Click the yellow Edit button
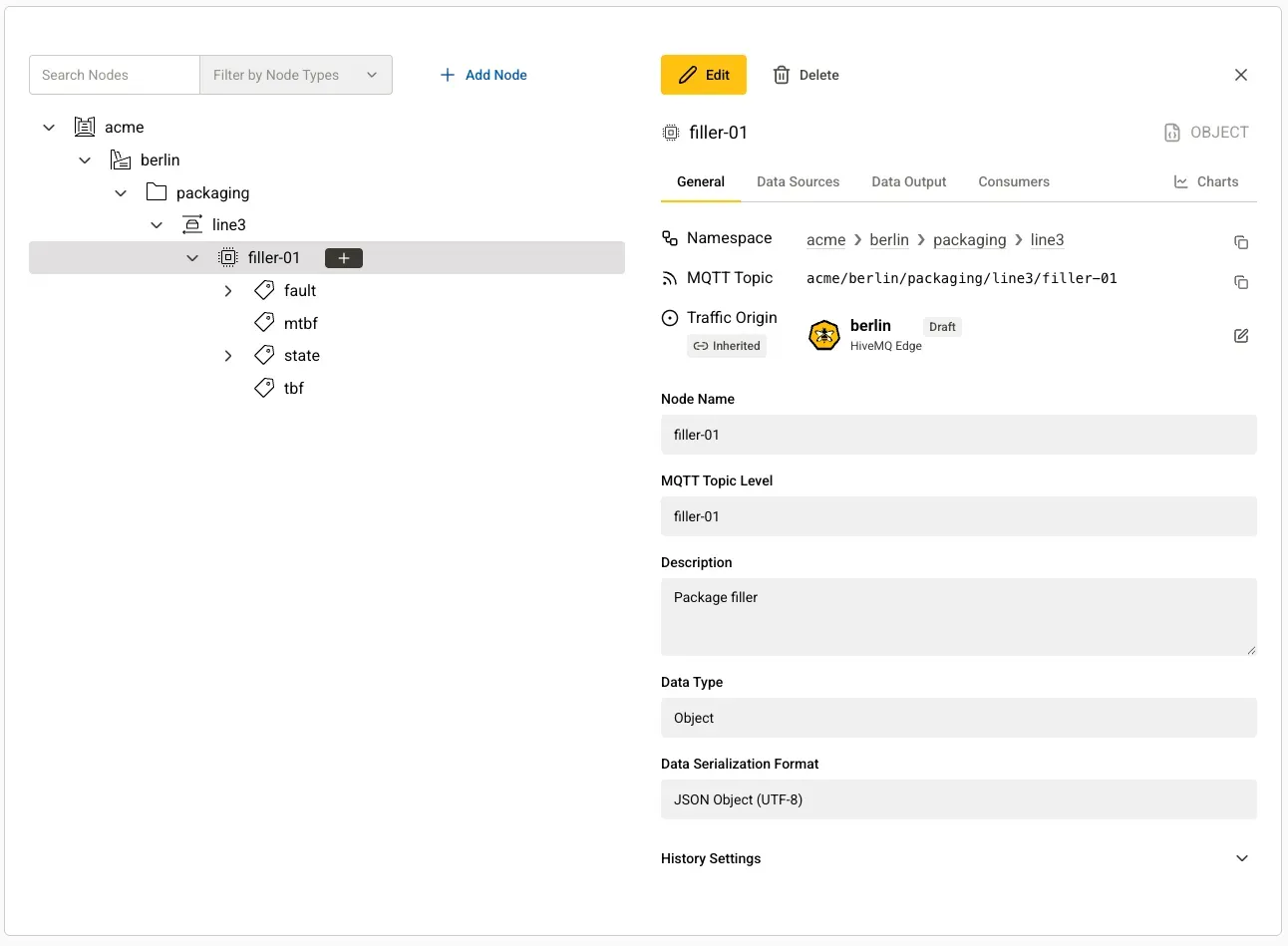 (x=704, y=75)
